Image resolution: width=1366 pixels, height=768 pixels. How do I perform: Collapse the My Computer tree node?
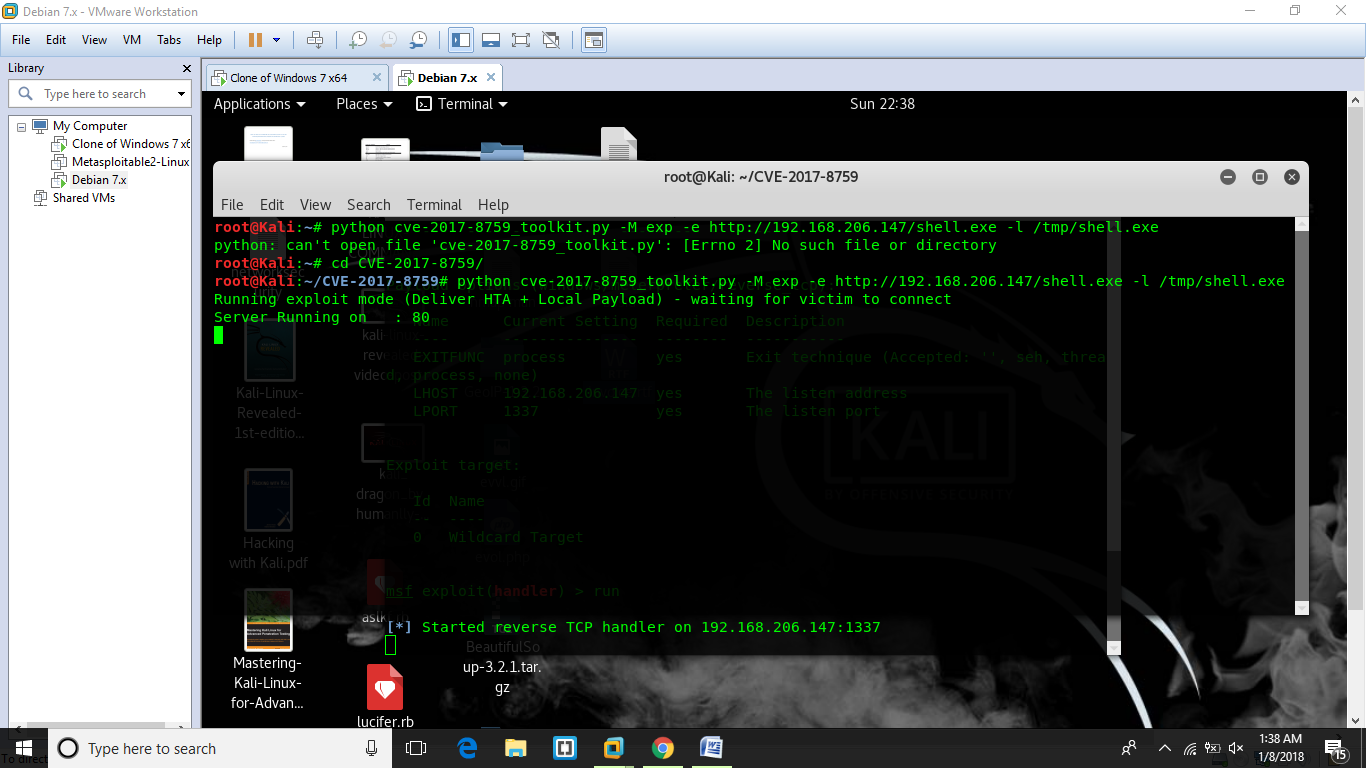coord(21,127)
